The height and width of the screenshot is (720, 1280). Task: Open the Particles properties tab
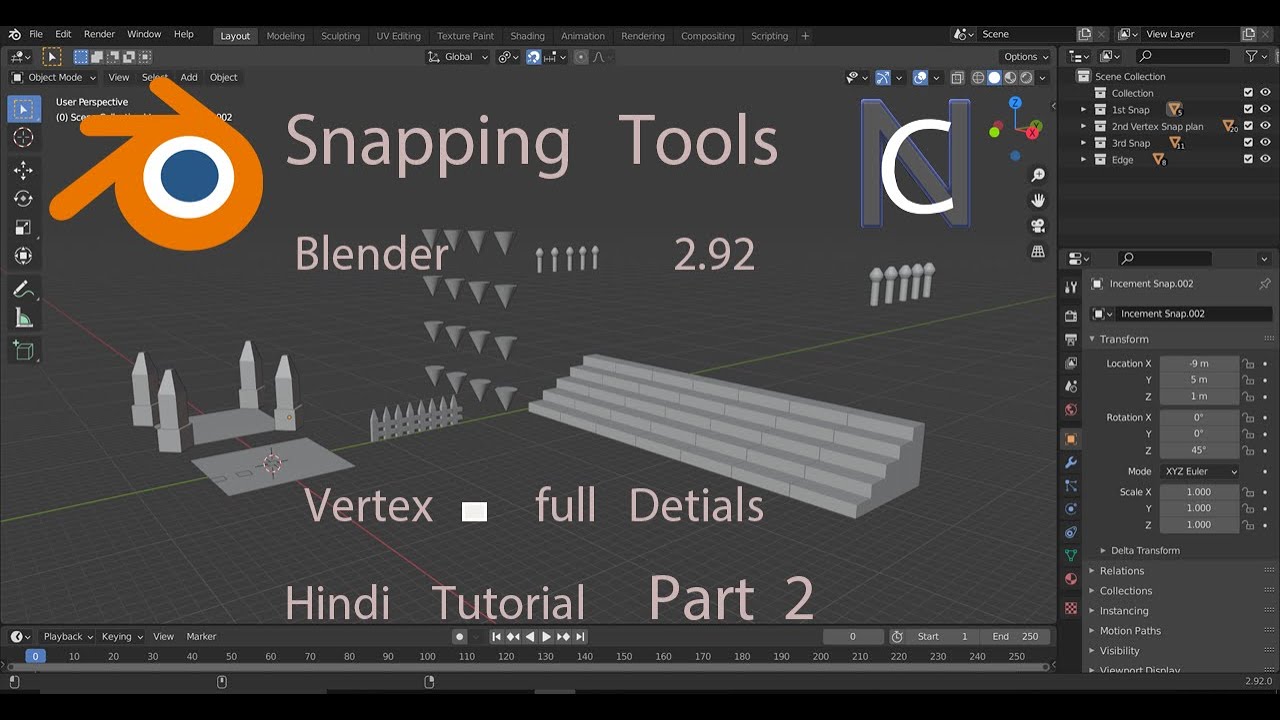click(1071, 486)
